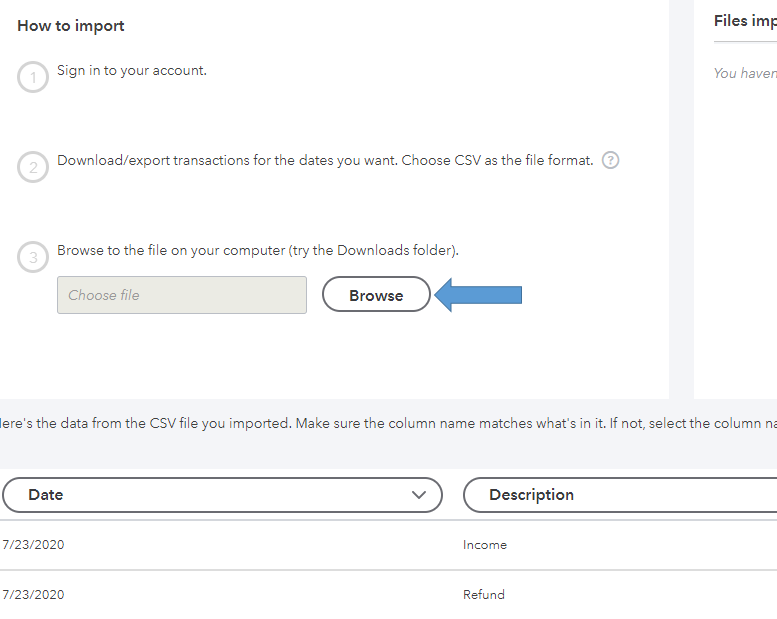The height and width of the screenshot is (619, 777).
Task: Click the italic 'You haven' message
Action: coord(745,73)
